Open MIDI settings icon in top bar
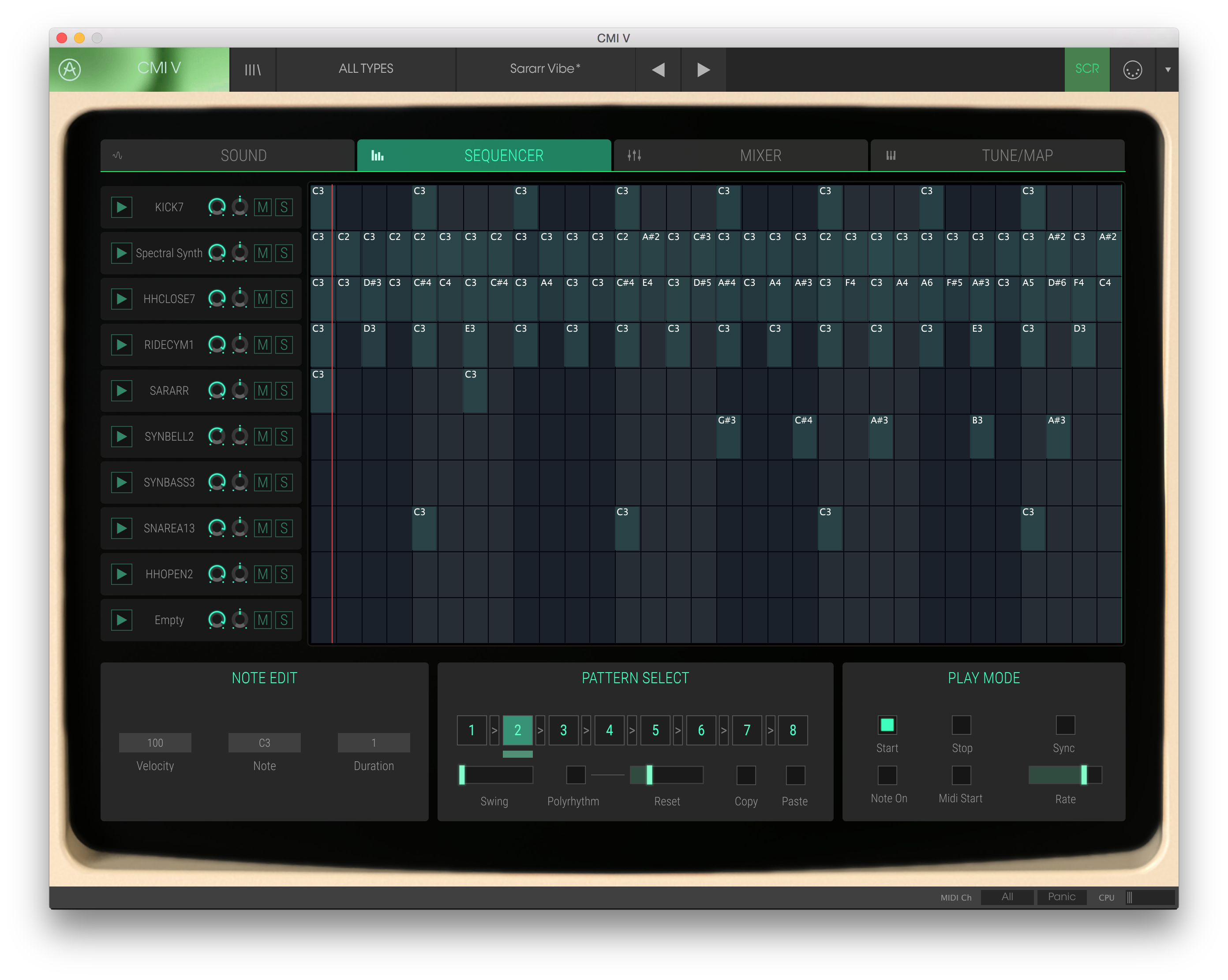Screen dimensions: 1228x980 (x=1132, y=70)
